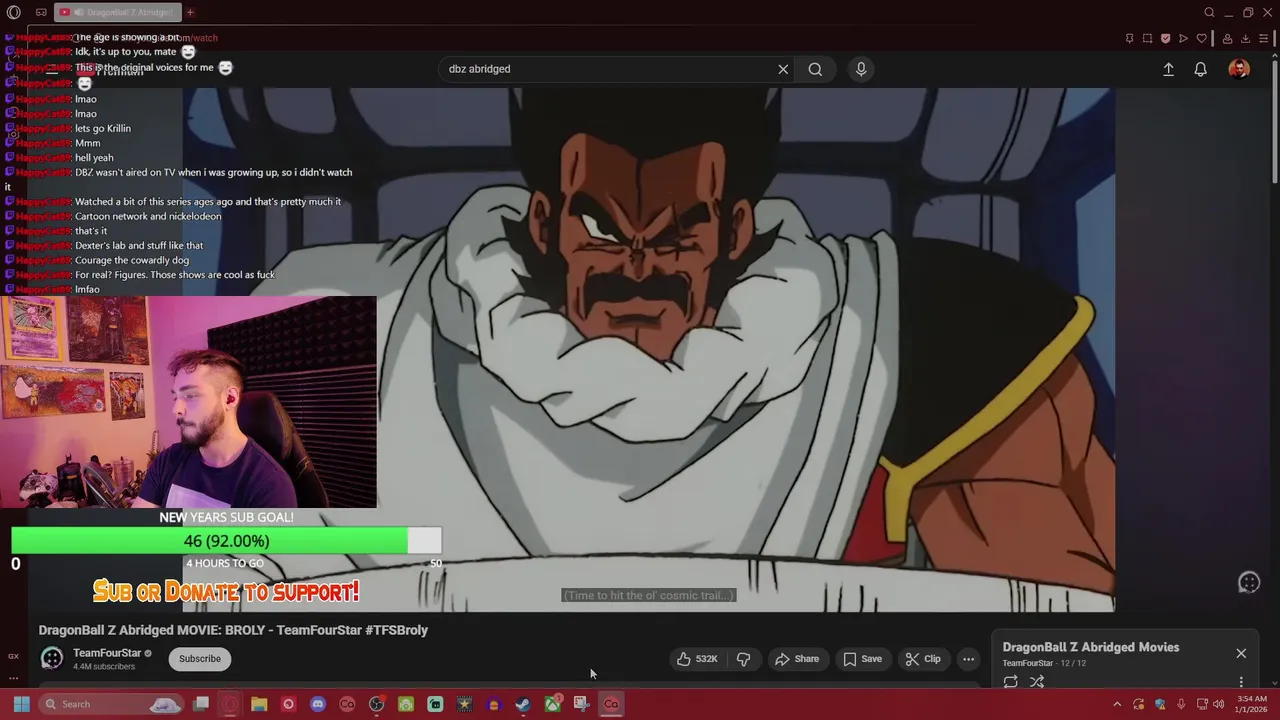1280x720 pixels.
Task: Take a browser snapshot
Action: pos(1148,38)
